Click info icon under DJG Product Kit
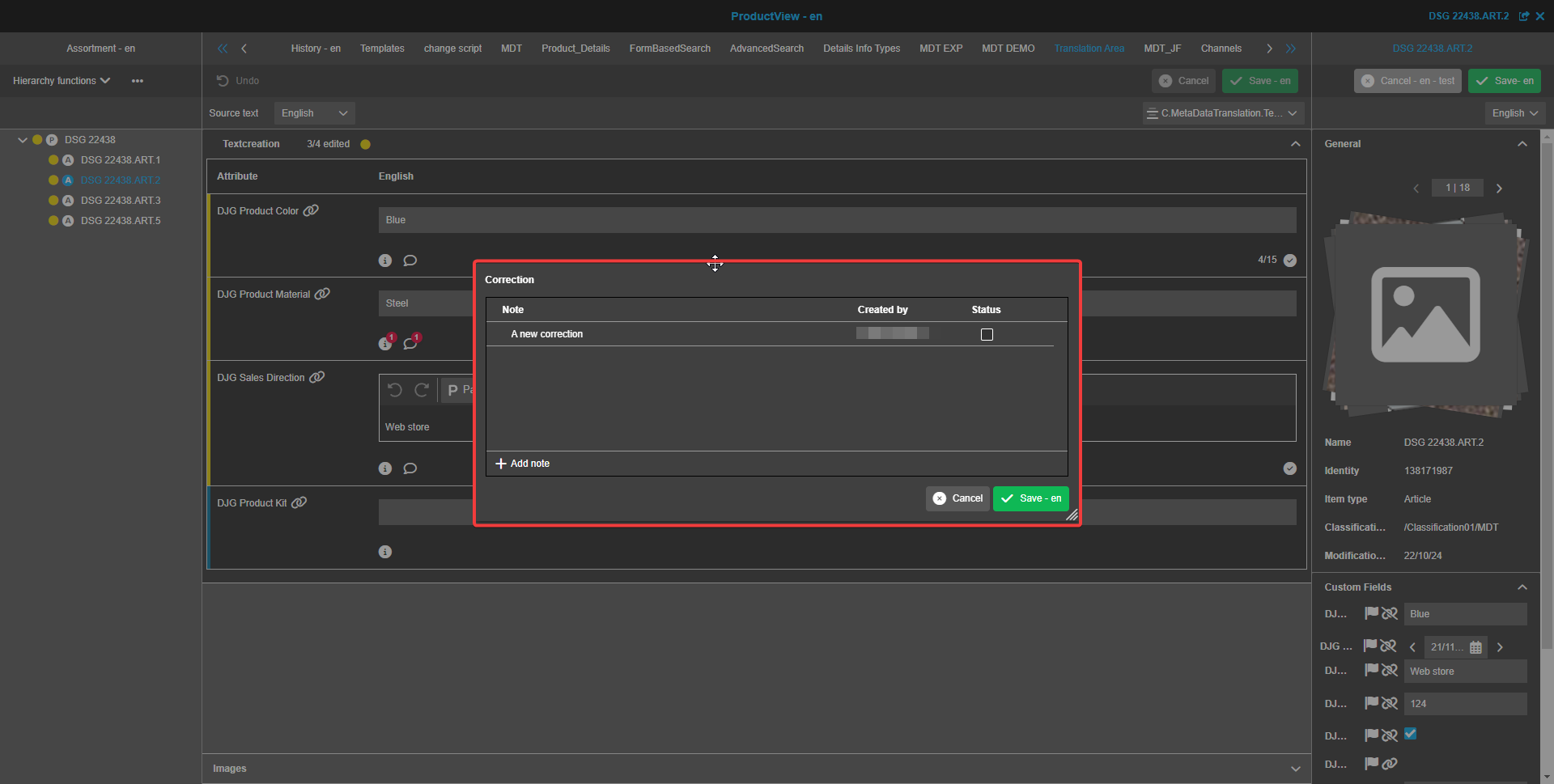Screen dimensions: 1554x784 (x=385, y=552)
